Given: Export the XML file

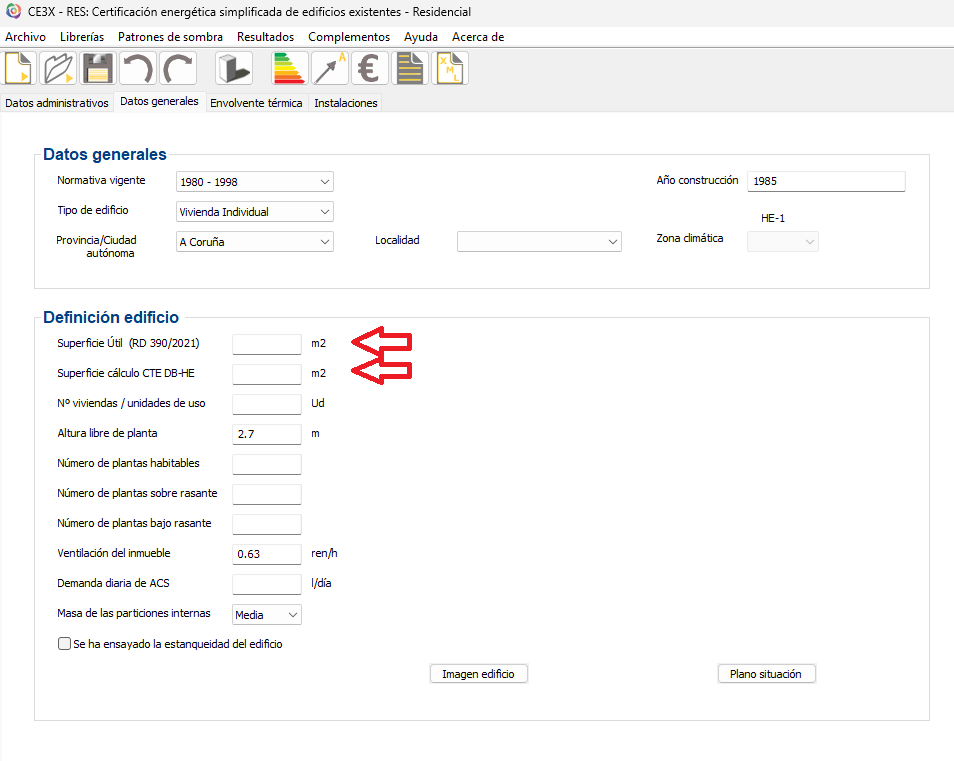Looking at the screenshot, I should pos(450,68).
